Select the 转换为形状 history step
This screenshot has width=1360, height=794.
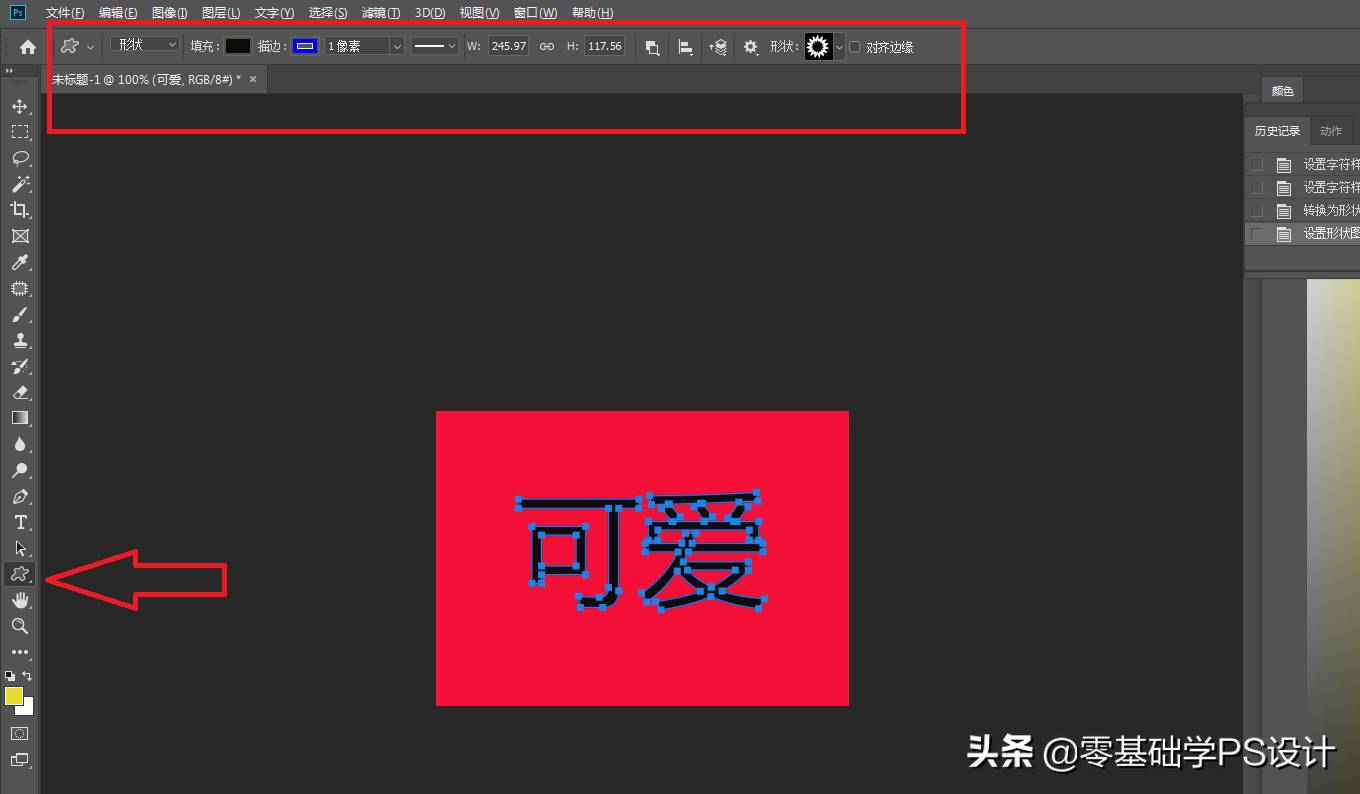[x=1330, y=210]
